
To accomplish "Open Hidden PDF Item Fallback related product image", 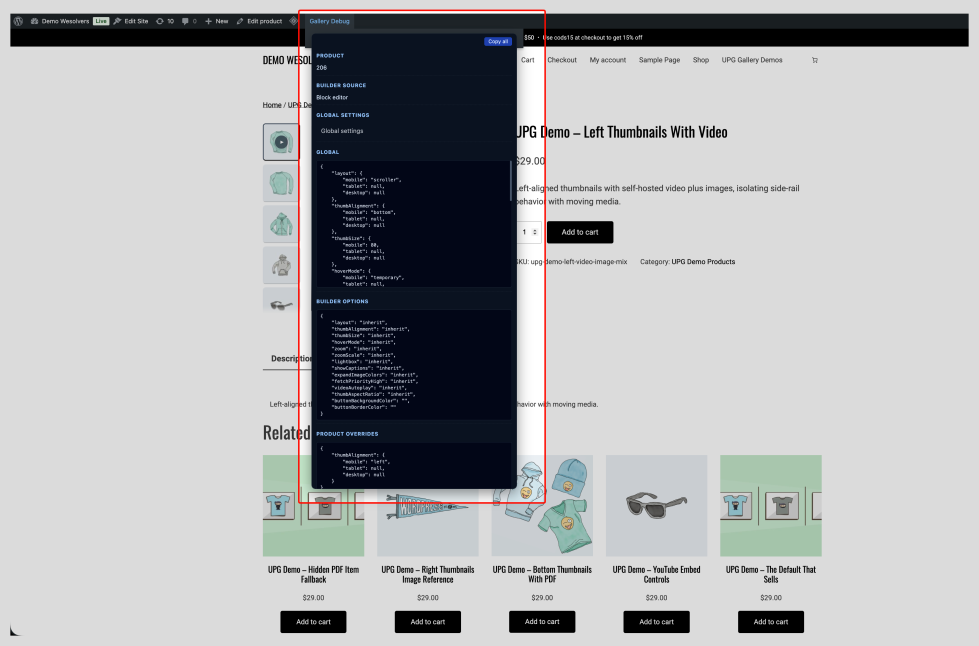I will [313, 506].
